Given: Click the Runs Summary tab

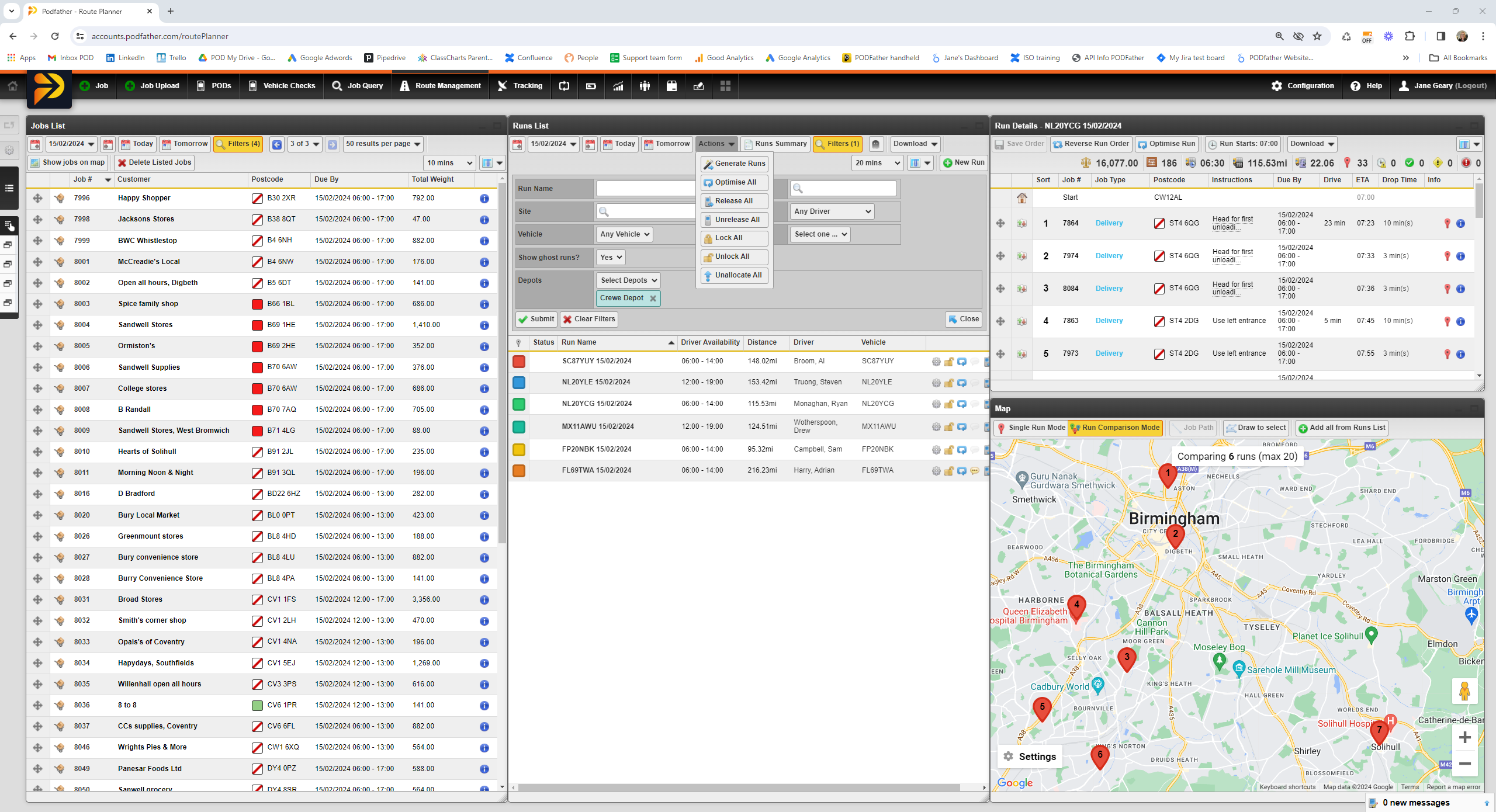Looking at the screenshot, I should (x=779, y=143).
